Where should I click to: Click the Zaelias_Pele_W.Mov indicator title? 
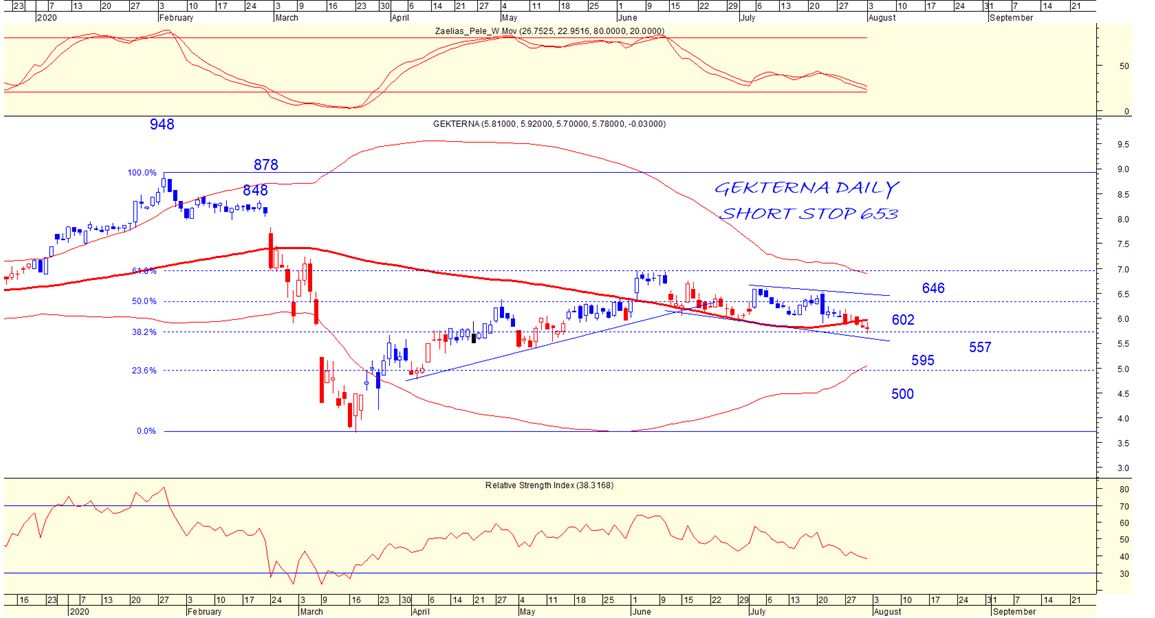tap(549, 31)
